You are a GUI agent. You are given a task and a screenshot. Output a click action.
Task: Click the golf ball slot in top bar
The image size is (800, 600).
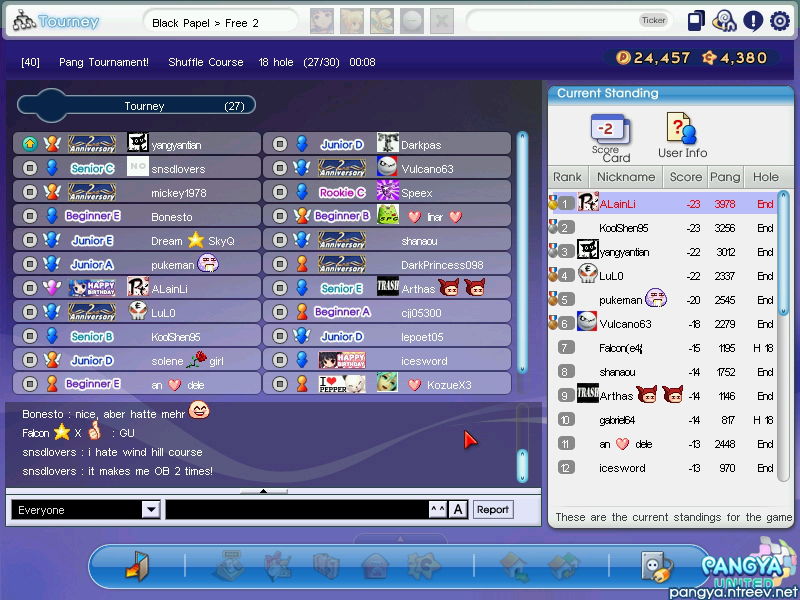(x=412, y=21)
